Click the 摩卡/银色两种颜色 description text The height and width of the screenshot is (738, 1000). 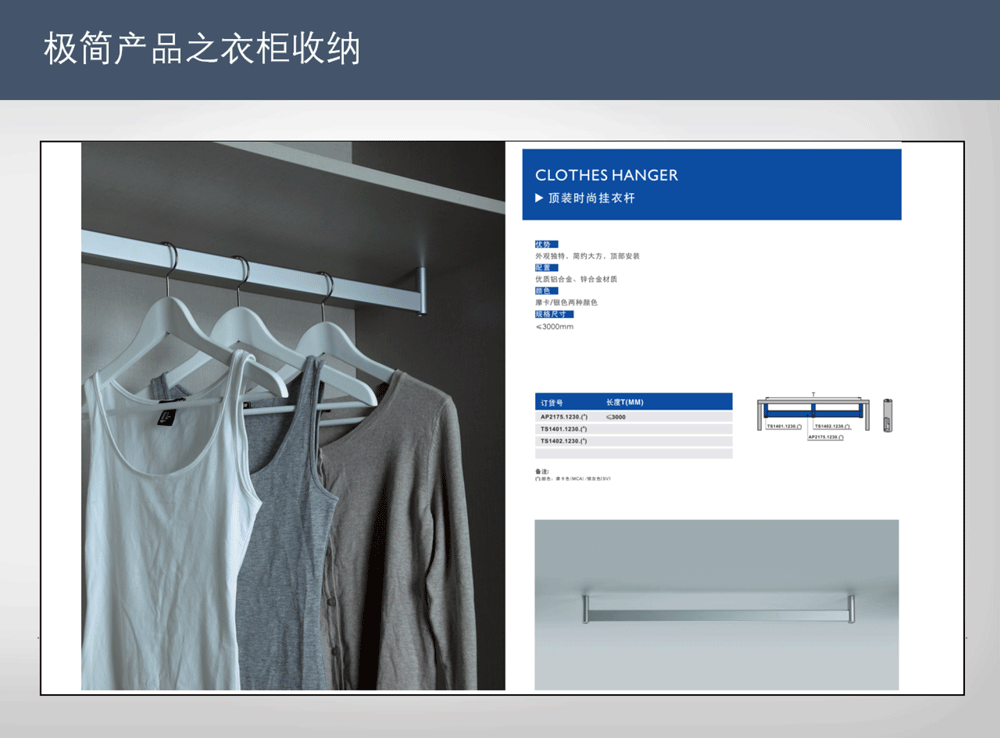tap(566, 303)
